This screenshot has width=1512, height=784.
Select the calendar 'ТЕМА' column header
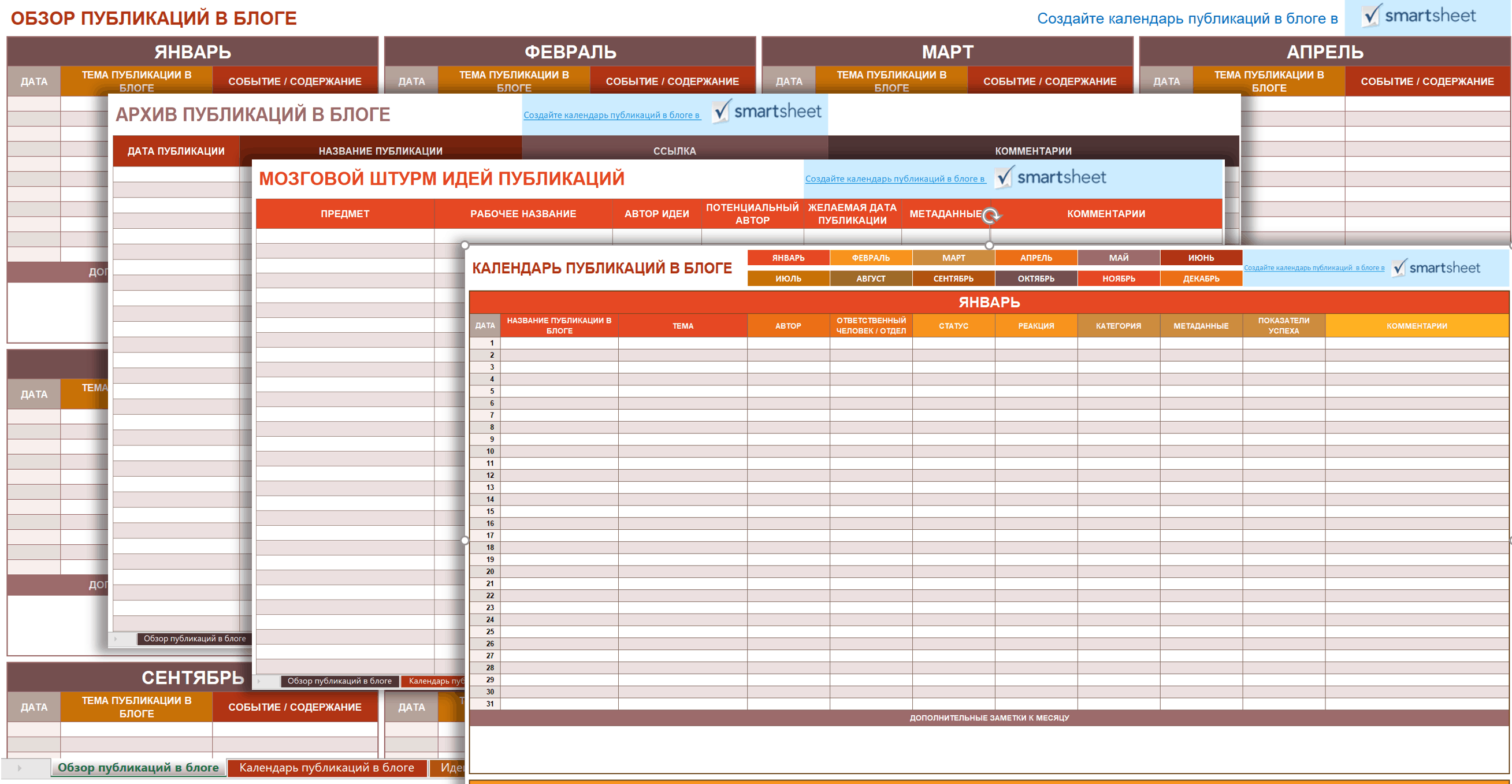(x=683, y=326)
